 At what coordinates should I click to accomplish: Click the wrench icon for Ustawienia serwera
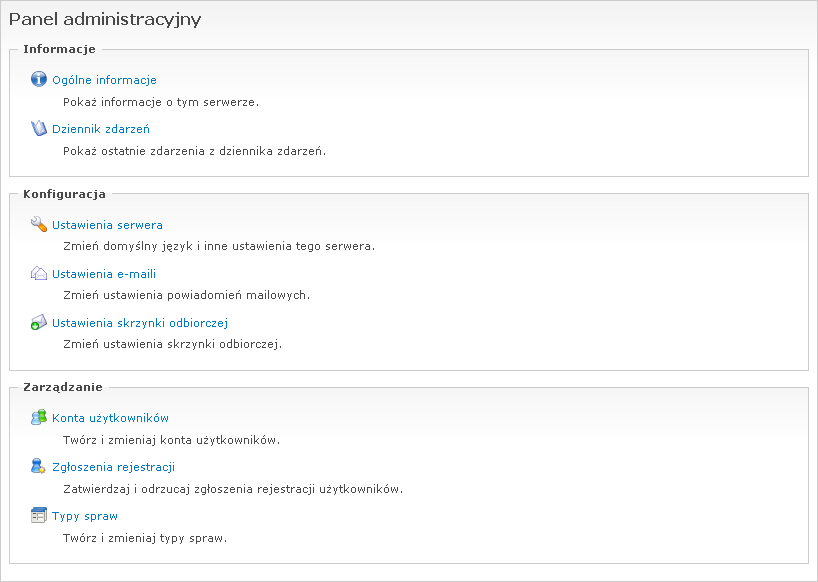pyautogui.click(x=37, y=226)
